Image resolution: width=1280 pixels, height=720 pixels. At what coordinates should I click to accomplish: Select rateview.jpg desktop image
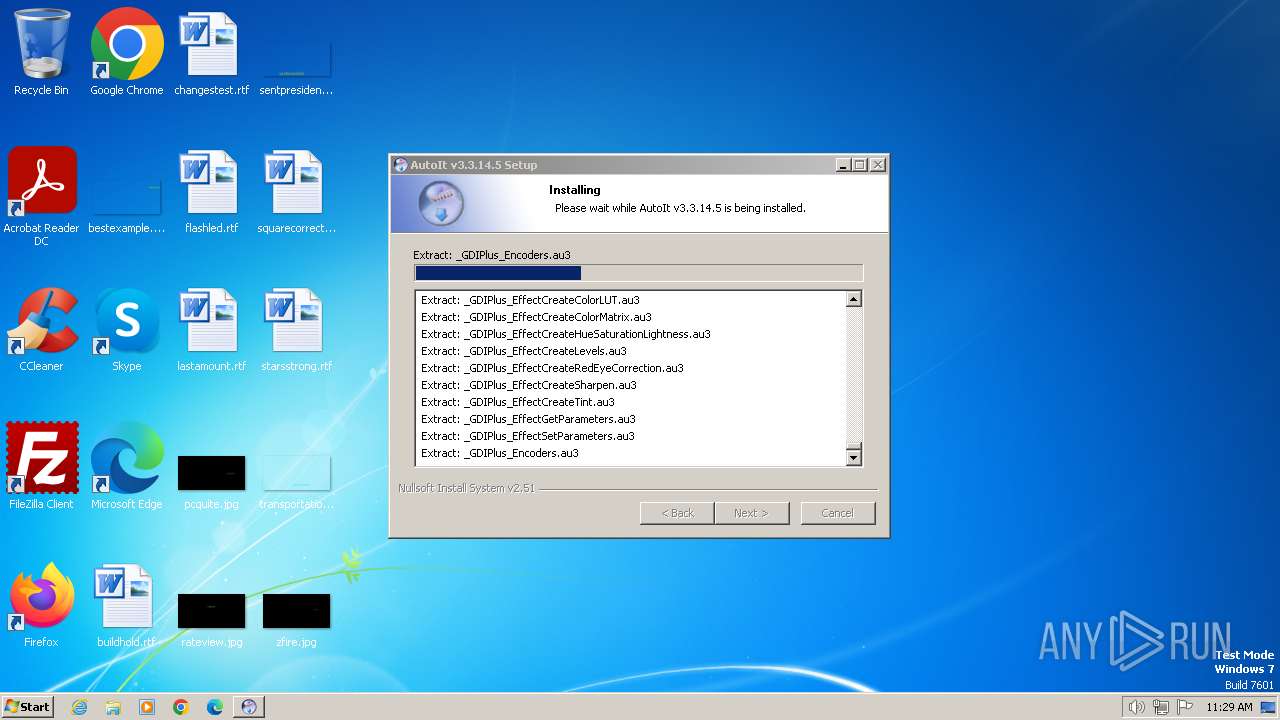pyautogui.click(x=211, y=620)
